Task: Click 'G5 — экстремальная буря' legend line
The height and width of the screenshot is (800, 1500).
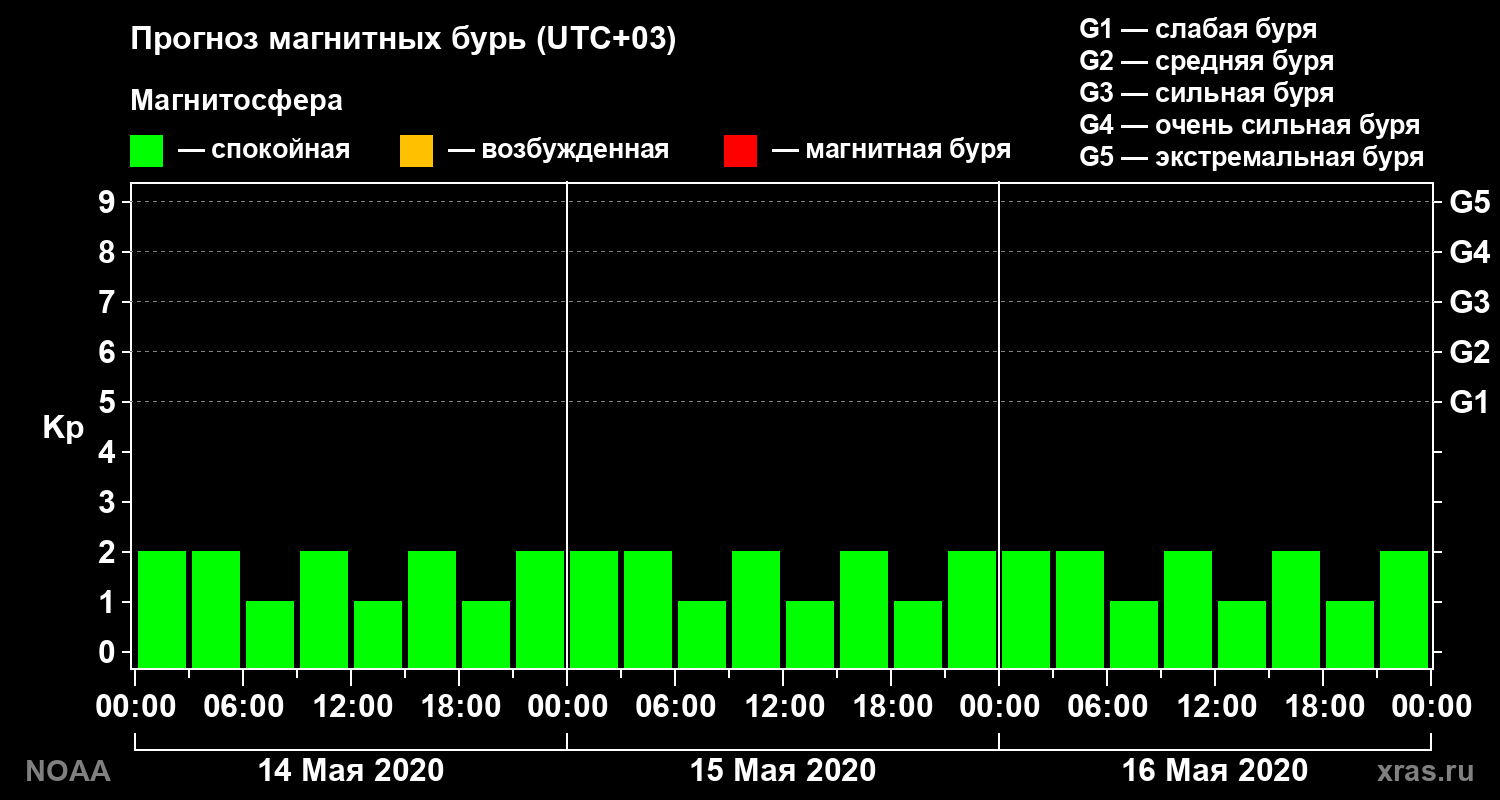Action: coord(1252,158)
